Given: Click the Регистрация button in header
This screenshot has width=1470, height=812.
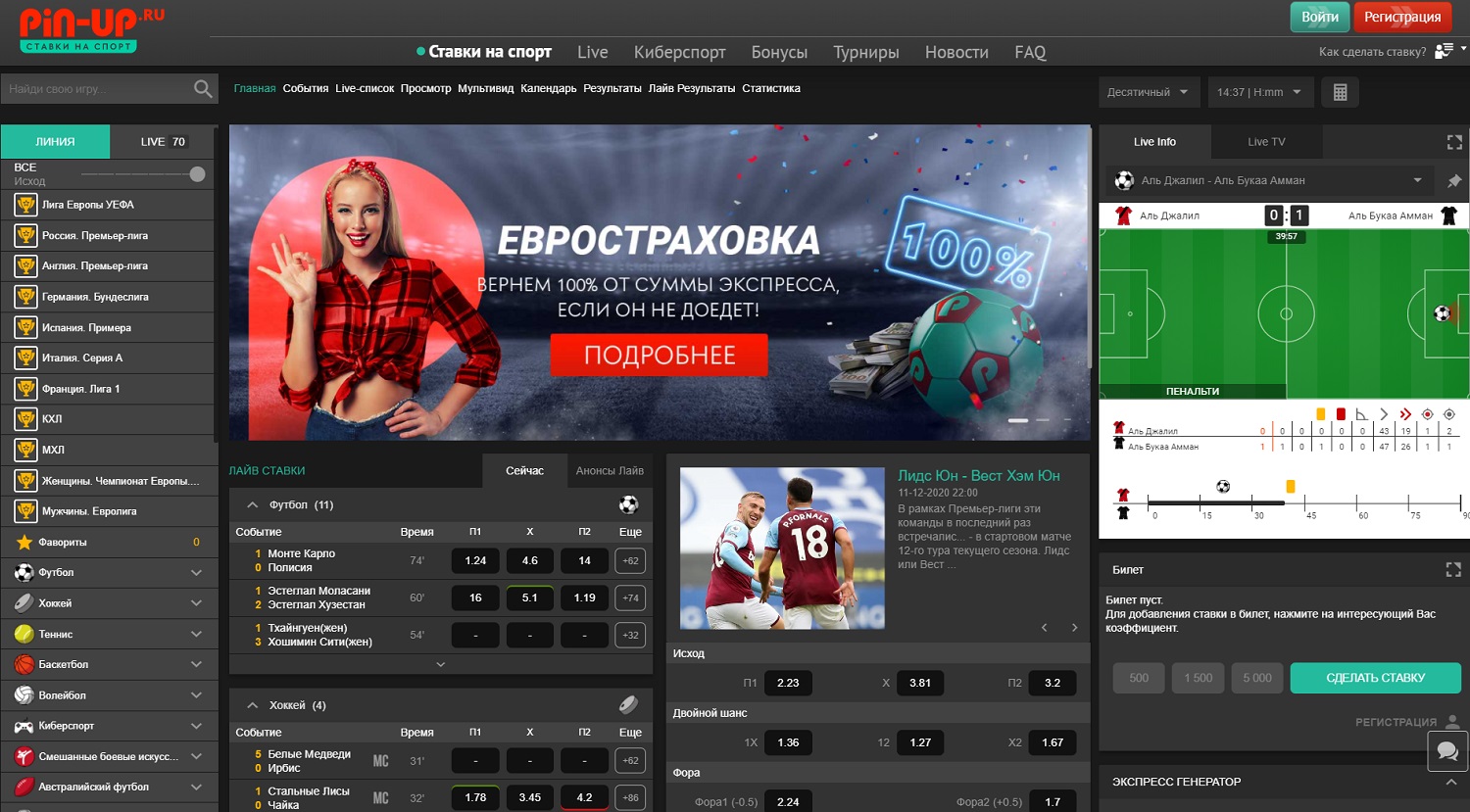Looking at the screenshot, I should point(1402,17).
